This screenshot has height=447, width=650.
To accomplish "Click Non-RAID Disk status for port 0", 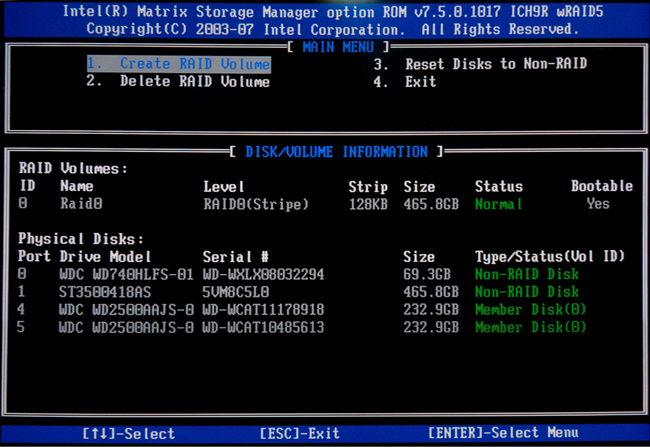I will point(527,274).
